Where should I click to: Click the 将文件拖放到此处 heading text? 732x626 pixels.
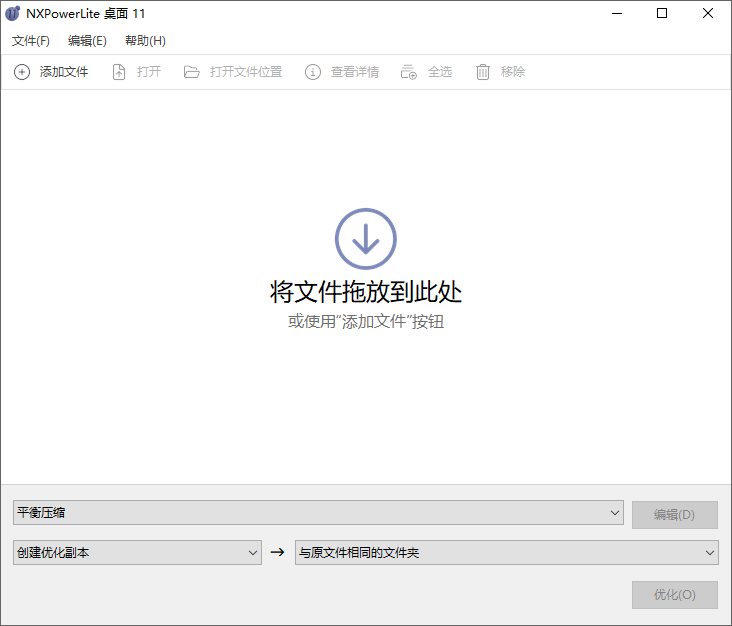coord(366,292)
